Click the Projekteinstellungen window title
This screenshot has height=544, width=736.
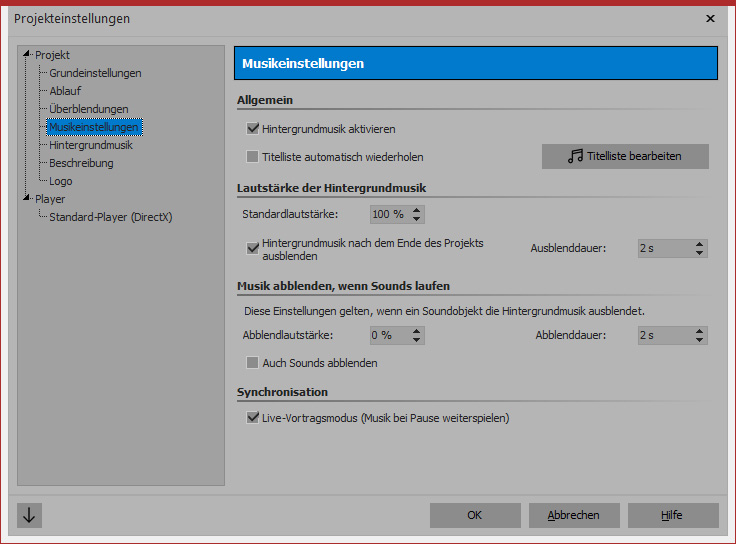click(x=72, y=19)
